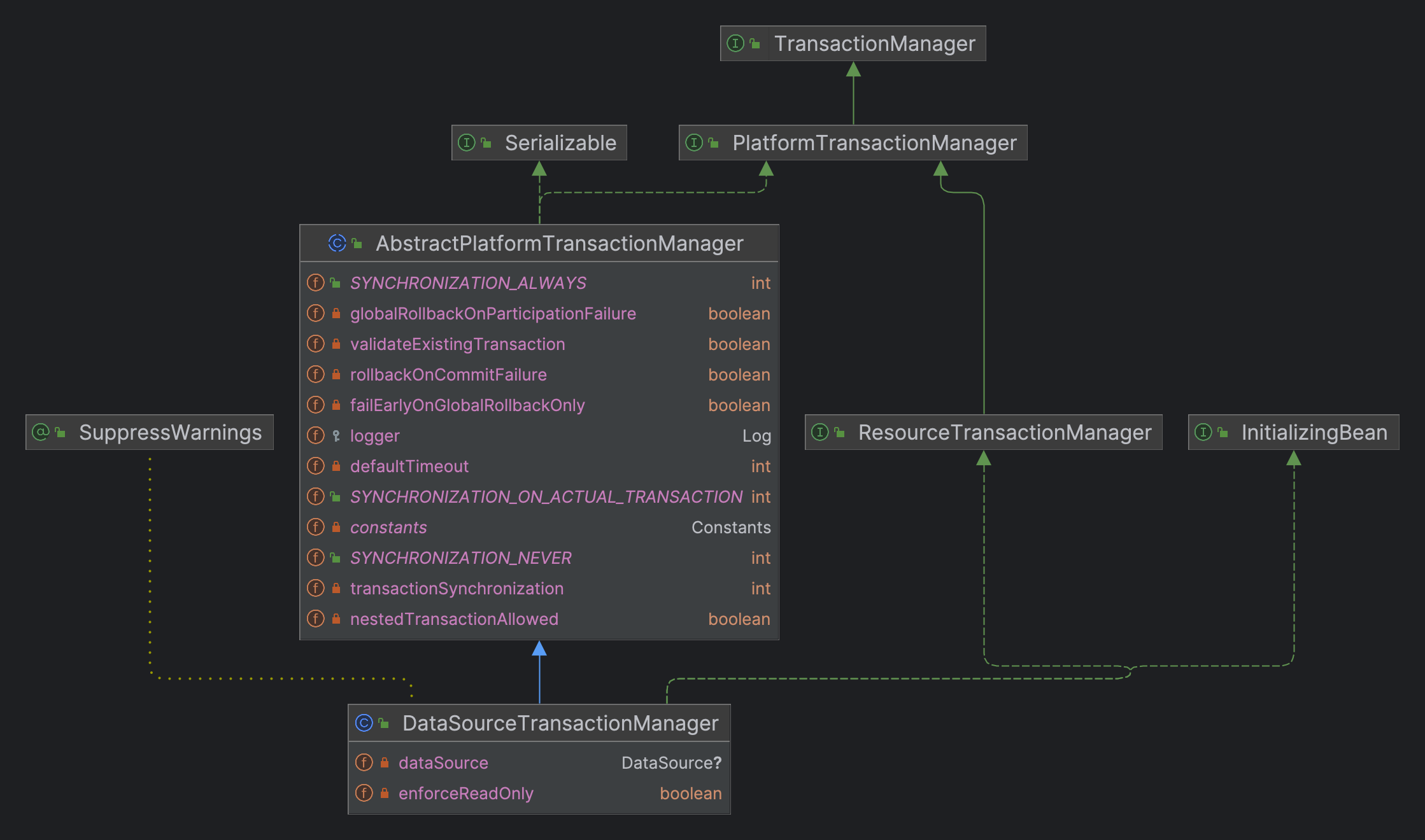Screen dimensions: 1425x840
Task: Click the field icon for failEarlyOnGlobalRollbackOnly
Action: [x=316, y=405]
